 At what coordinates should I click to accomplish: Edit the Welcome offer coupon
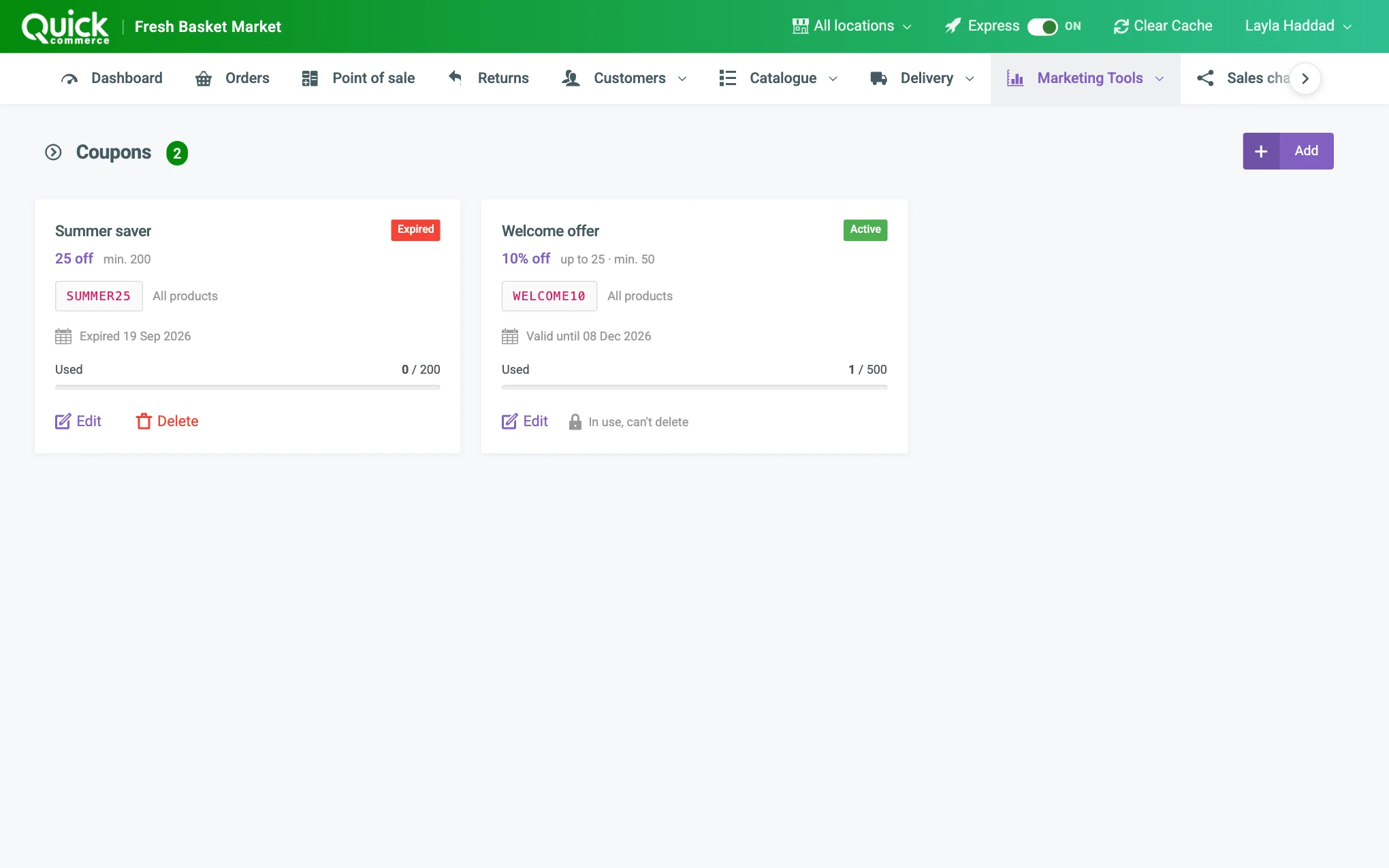click(x=525, y=421)
